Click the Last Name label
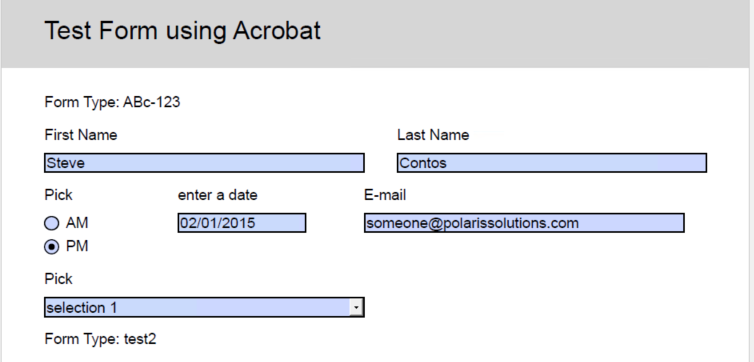Viewport: 754px width, 362px height. 433,135
